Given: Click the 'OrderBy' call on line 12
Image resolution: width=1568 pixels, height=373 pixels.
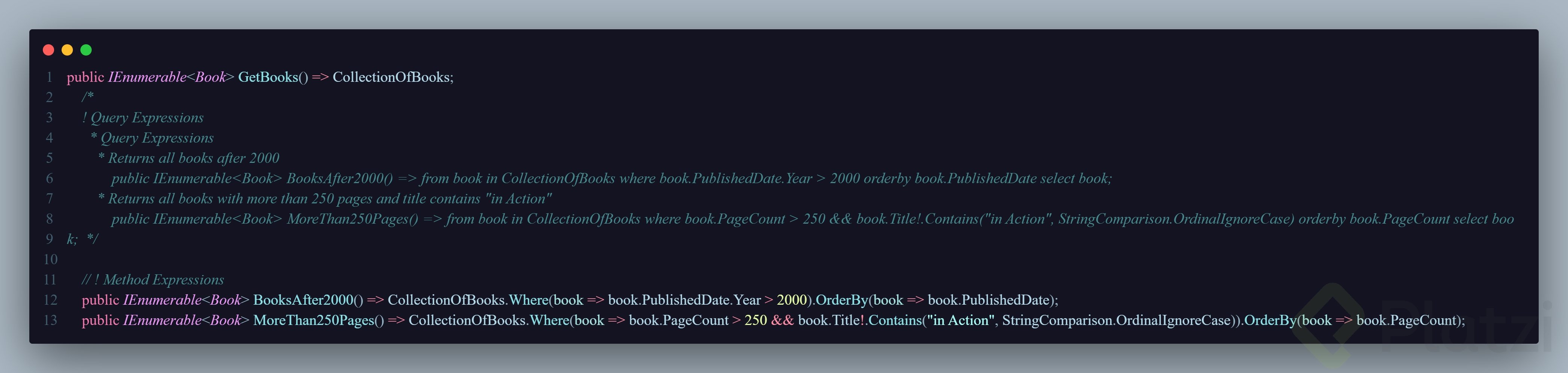Looking at the screenshot, I should point(841,300).
